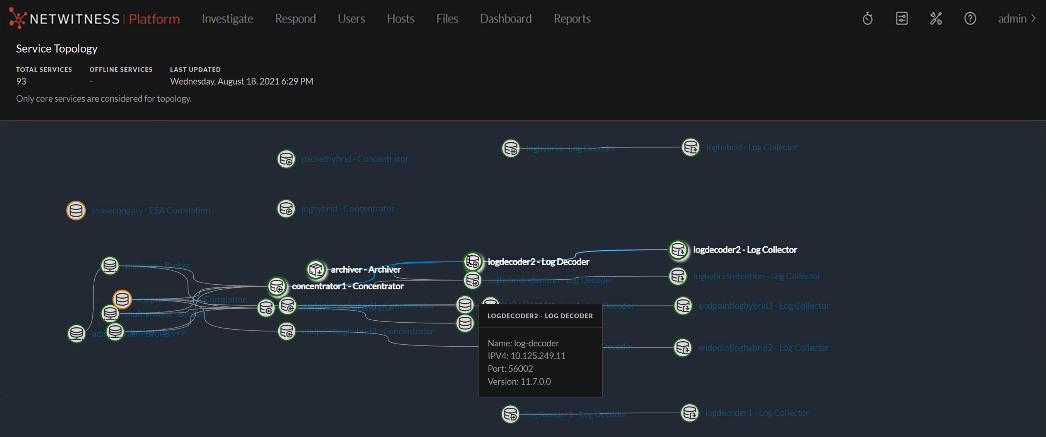Click the logdecoder1 - Log Collector label
1046x437 pixels.
756,413
